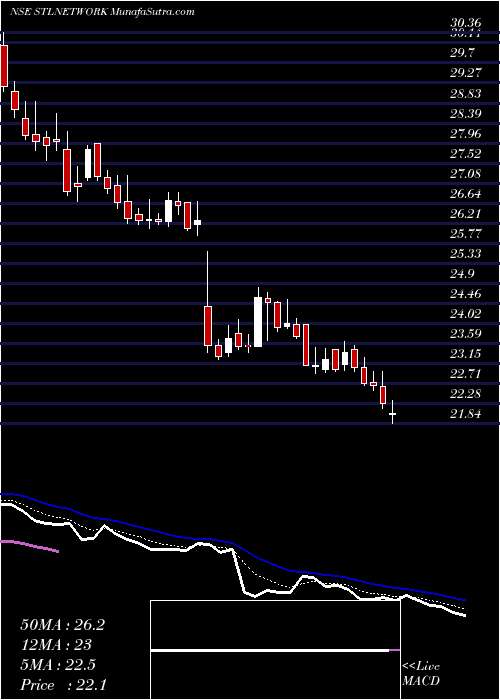Screen dimensions: 500x700
Task: Select the 30.36 price axis label
Action: click(x=466, y=22)
